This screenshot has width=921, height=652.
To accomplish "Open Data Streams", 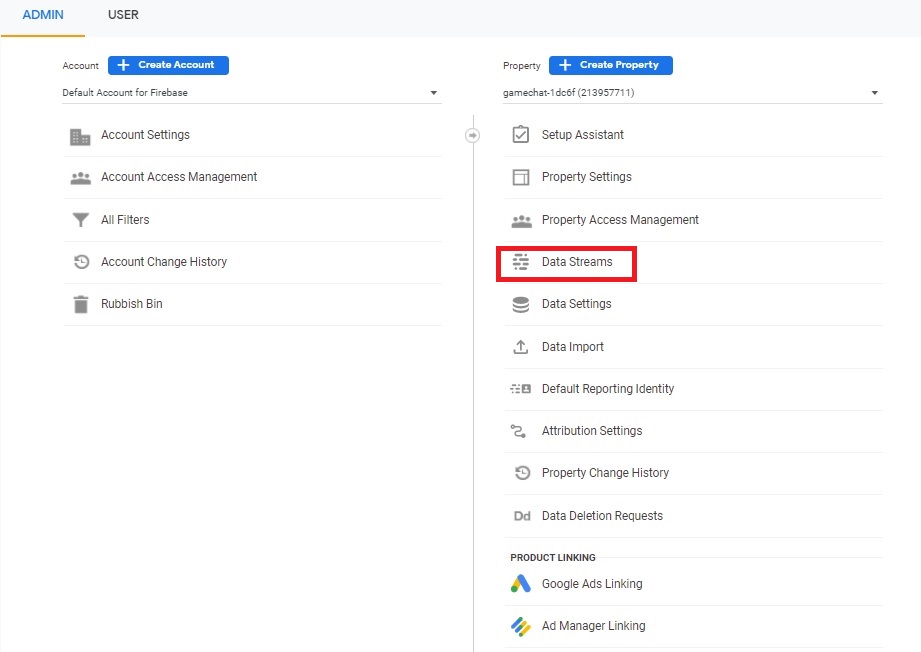I will click(x=576, y=262).
